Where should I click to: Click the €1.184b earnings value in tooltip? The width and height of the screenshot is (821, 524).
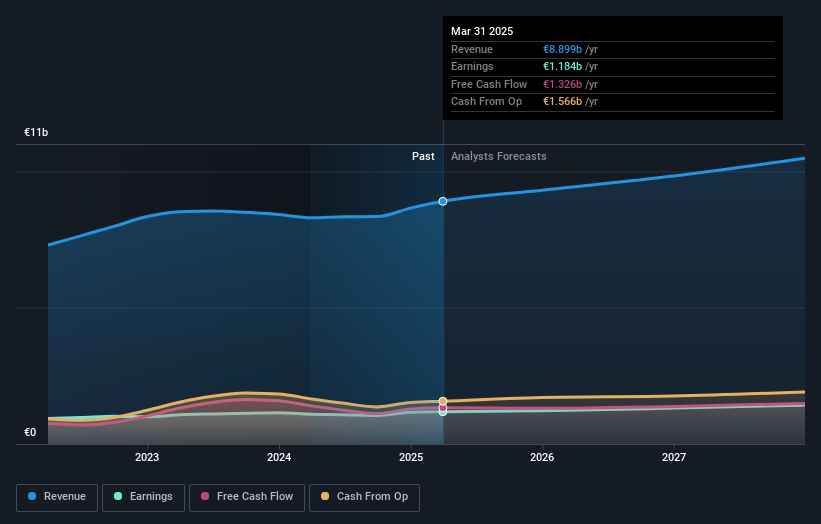(x=562, y=66)
